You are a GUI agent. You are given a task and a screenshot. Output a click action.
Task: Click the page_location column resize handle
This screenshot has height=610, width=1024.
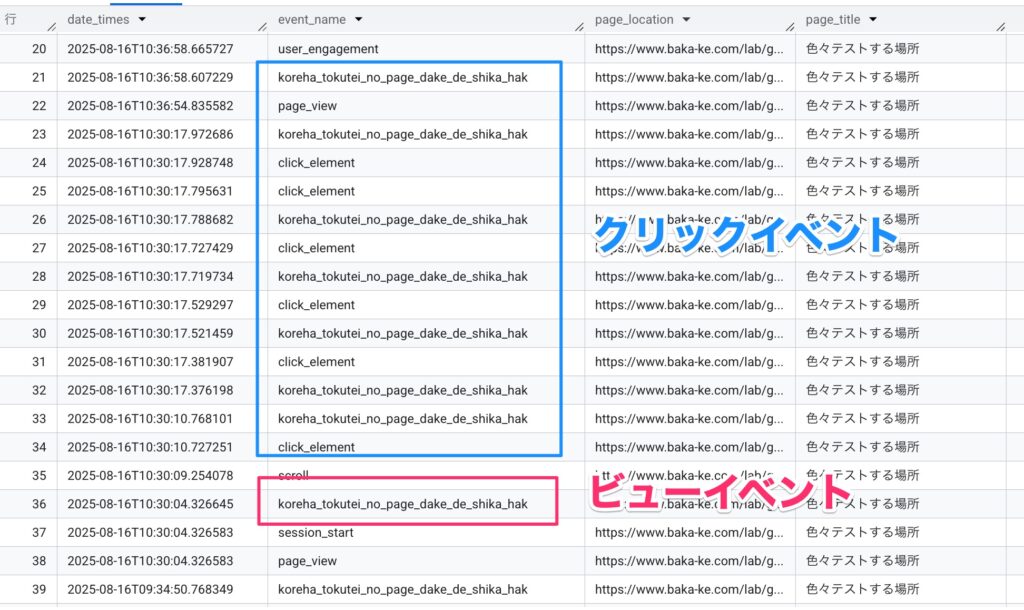coord(789,26)
